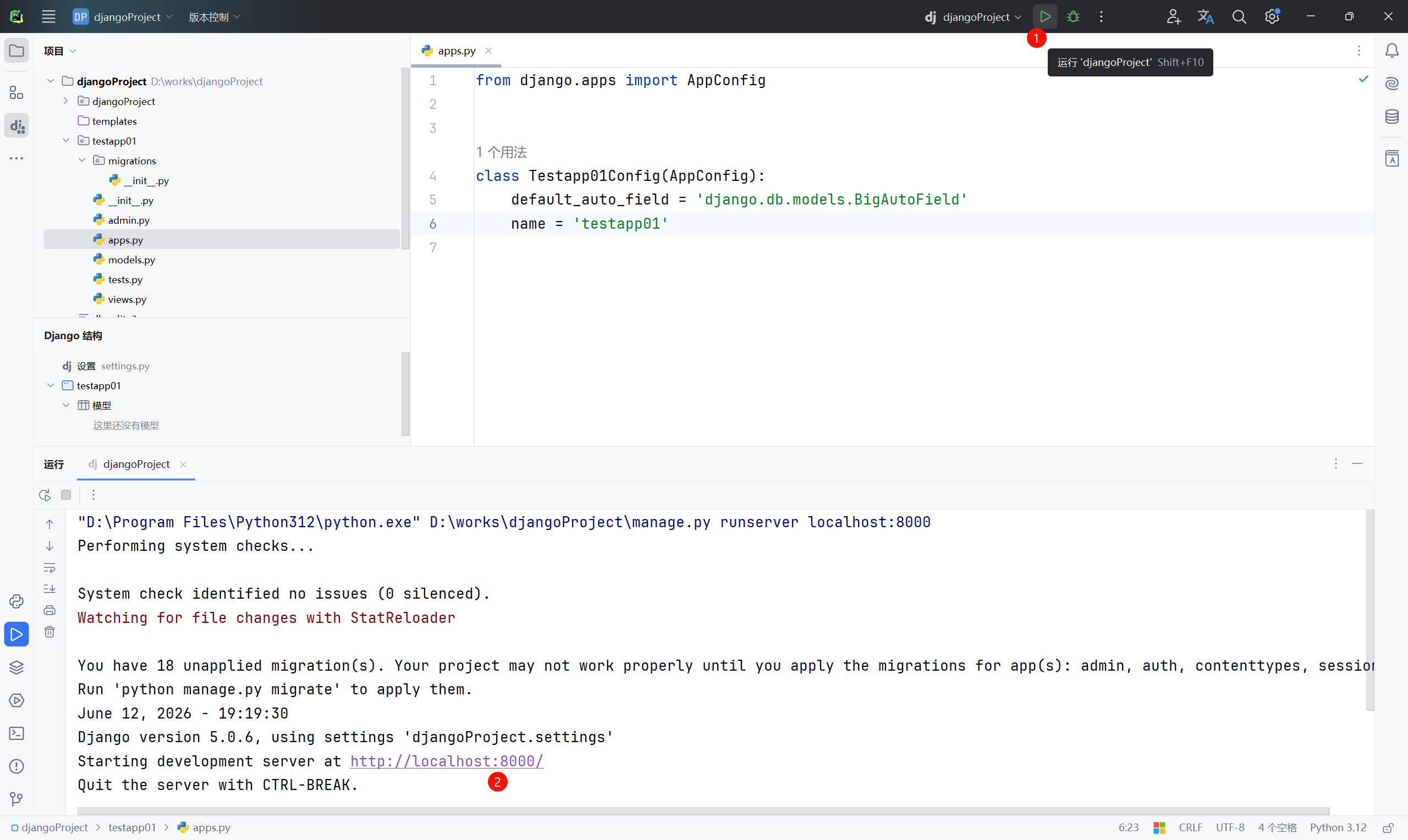Open Code With Me user icon
The height and width of the screenshot is (840, 1408).
(1173, 17)
